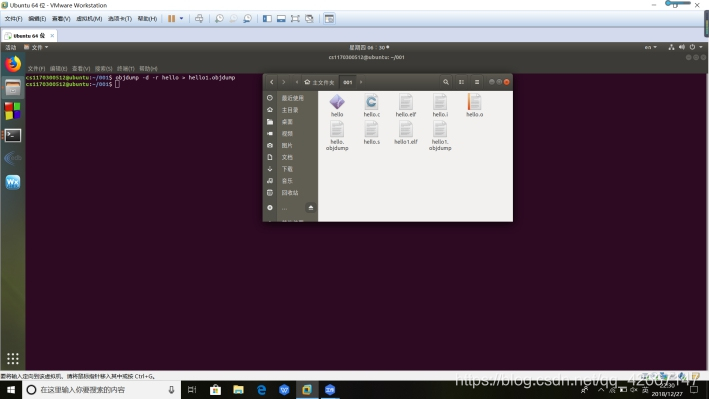Select the hello.i file

(x=440, y=106)
